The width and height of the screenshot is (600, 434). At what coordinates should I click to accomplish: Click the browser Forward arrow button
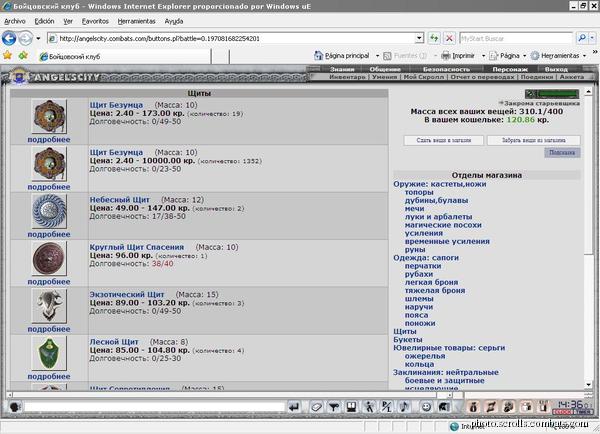tap(26, 38)
